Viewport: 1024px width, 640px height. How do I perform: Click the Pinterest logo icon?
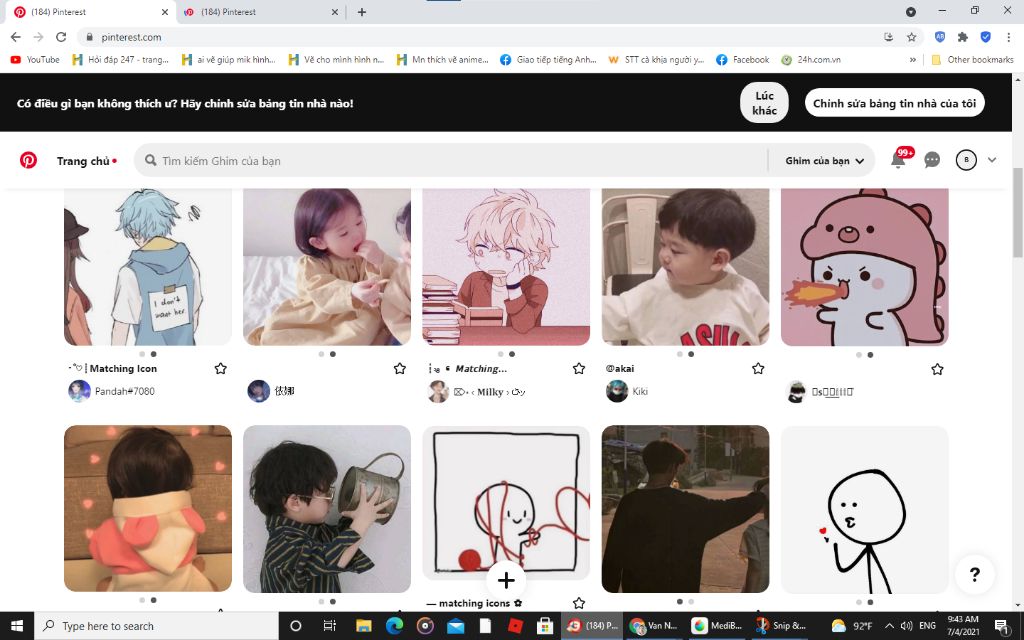pyautogui.click(x=28, y=160)
